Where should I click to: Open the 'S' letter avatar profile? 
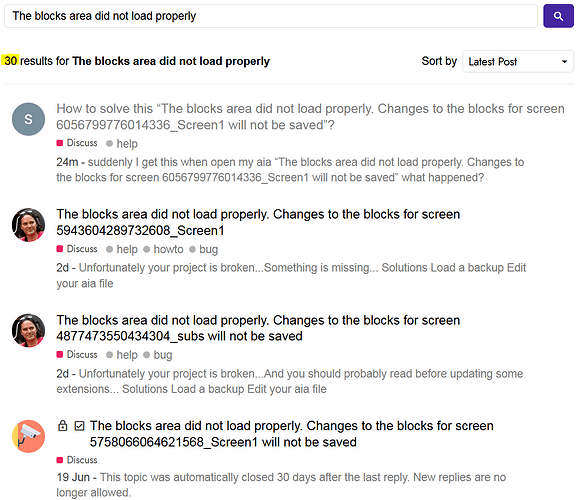[28, 119]
